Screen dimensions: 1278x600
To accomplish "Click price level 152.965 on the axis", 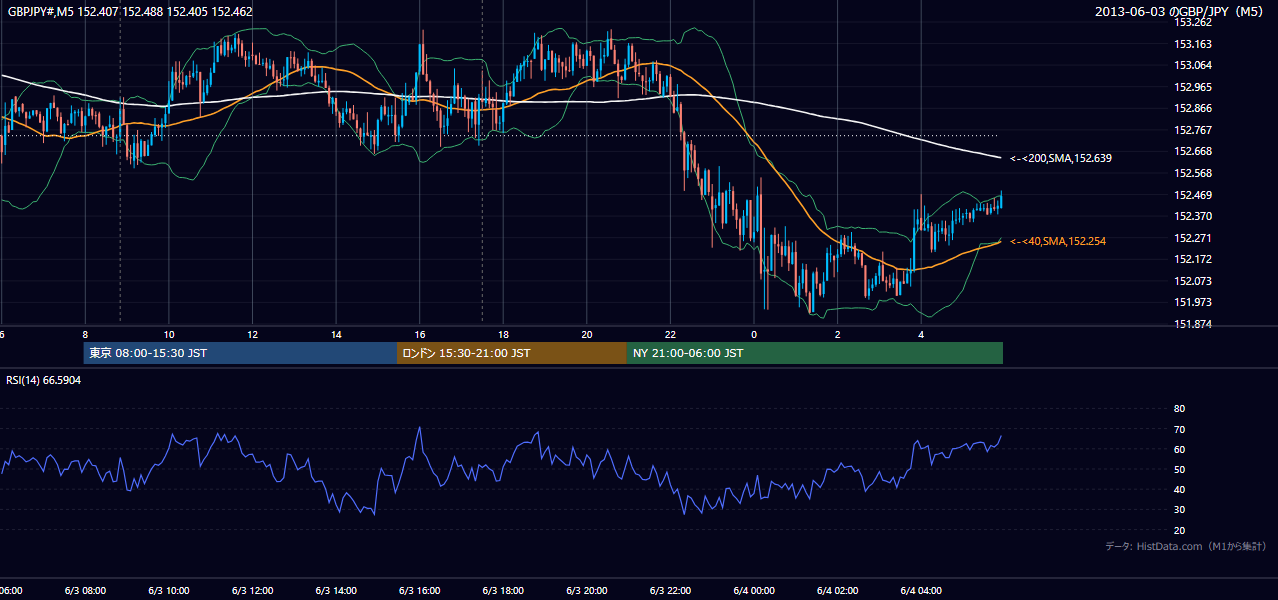I will [1193, 87].
